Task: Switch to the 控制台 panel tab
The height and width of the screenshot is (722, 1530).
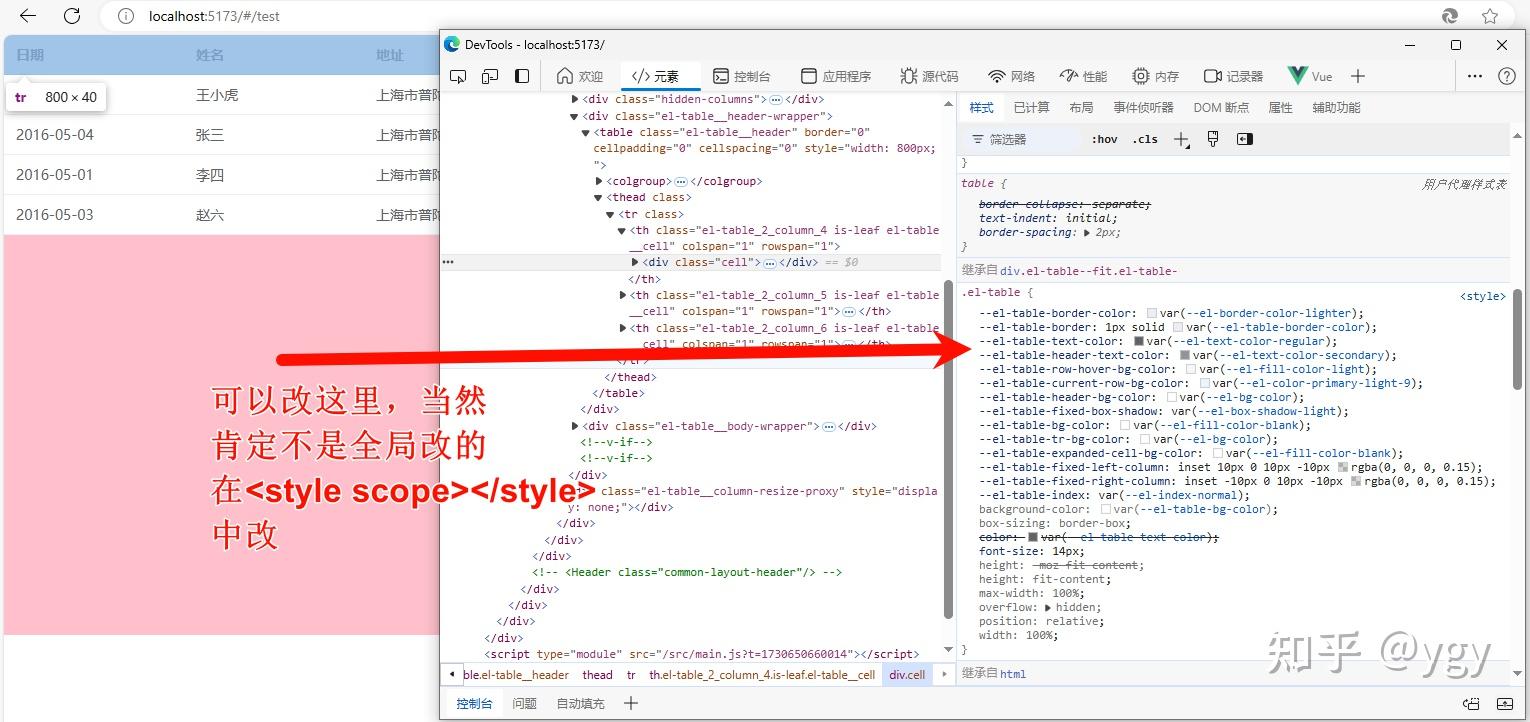Action: click(741, 76)
